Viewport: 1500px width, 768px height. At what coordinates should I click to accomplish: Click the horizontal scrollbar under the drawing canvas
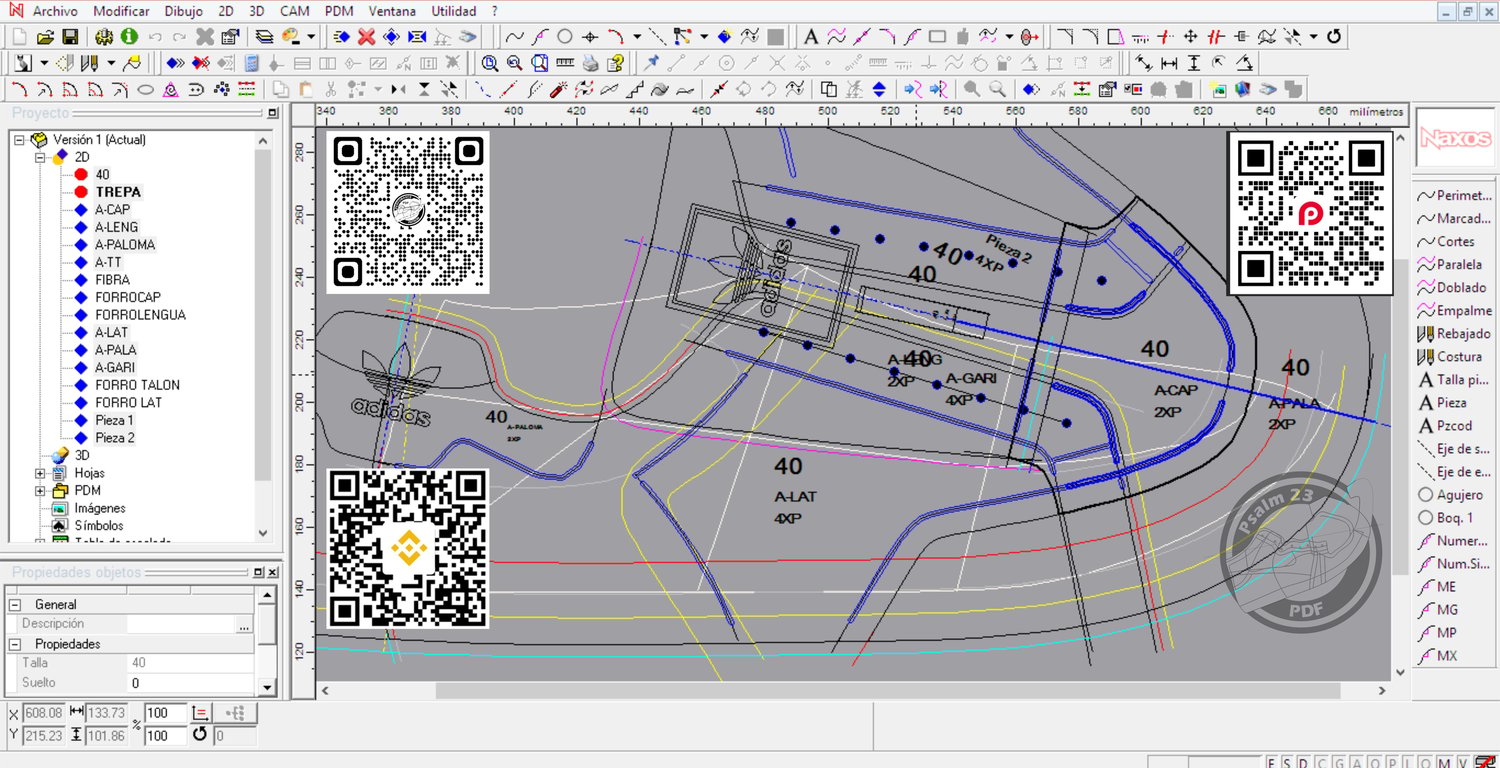[887, 690]
